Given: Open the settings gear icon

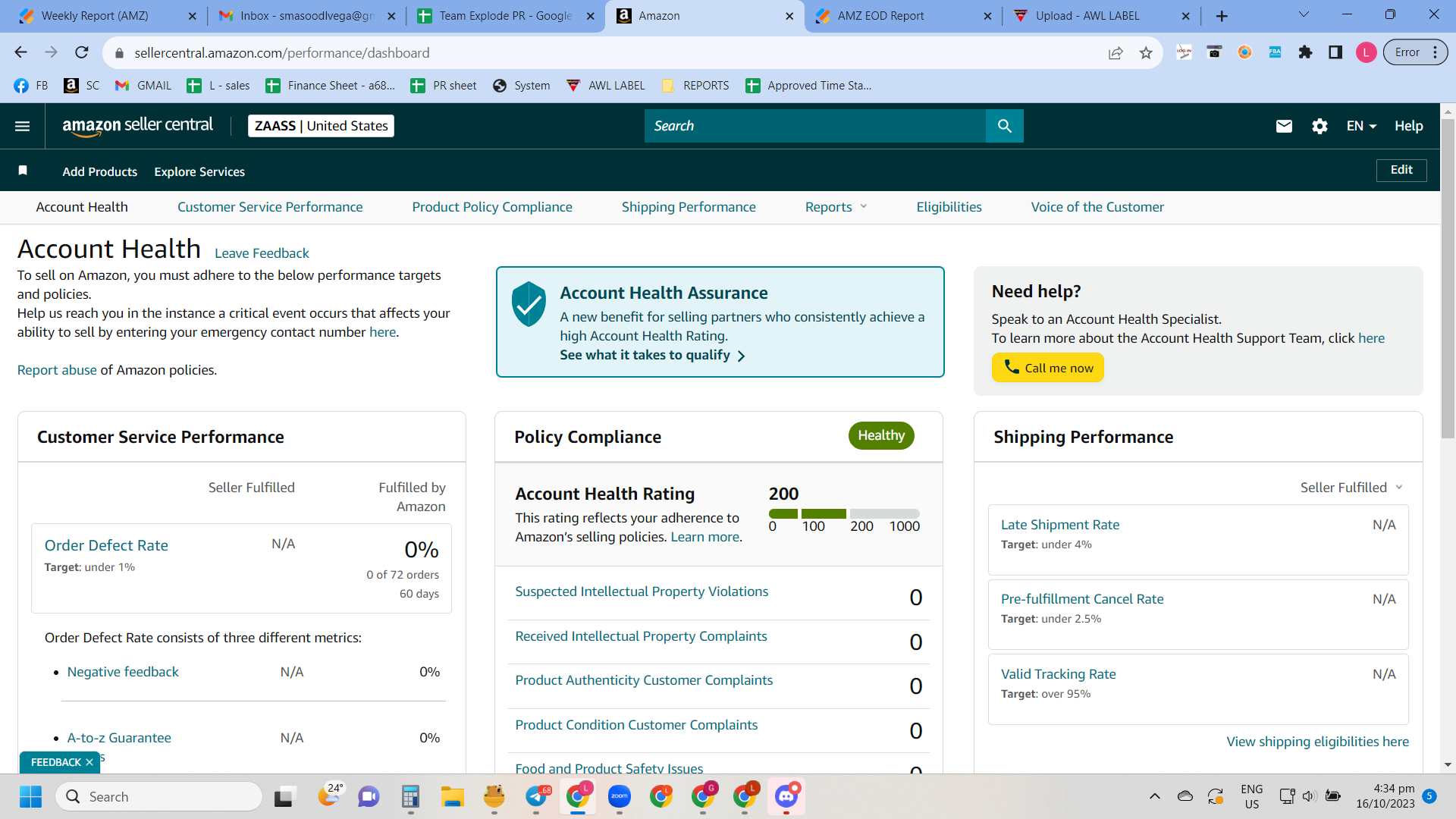Looking at the screenshot, I should coord(1319,126).
